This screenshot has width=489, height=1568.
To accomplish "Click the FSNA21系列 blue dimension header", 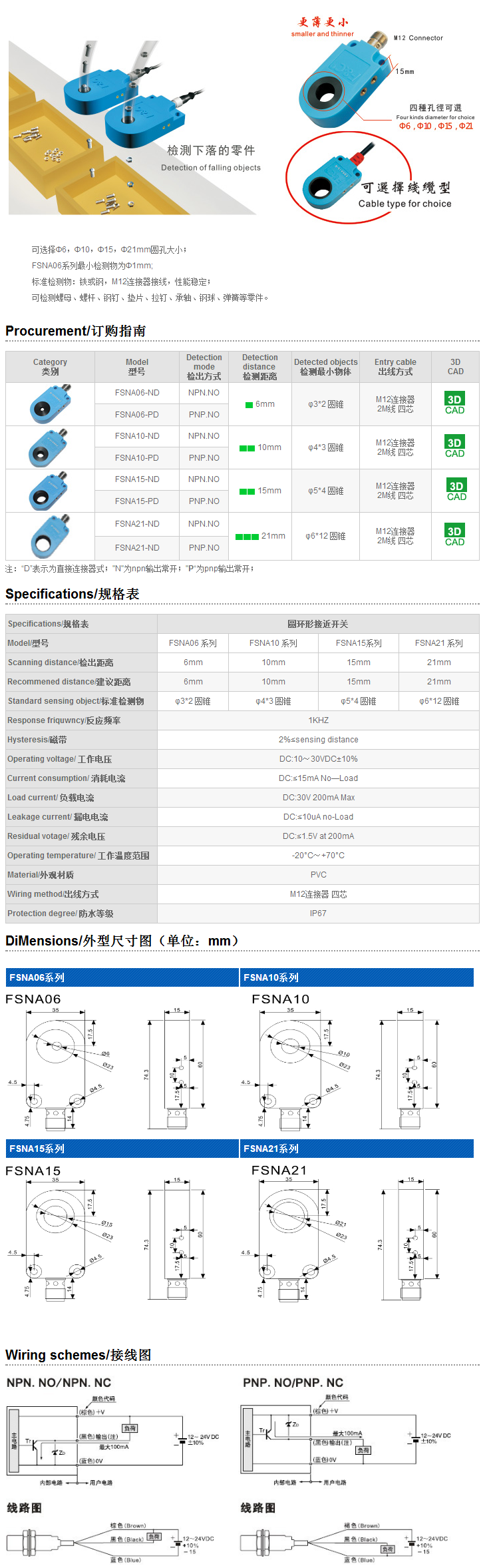I will (x=357, y=1149).
